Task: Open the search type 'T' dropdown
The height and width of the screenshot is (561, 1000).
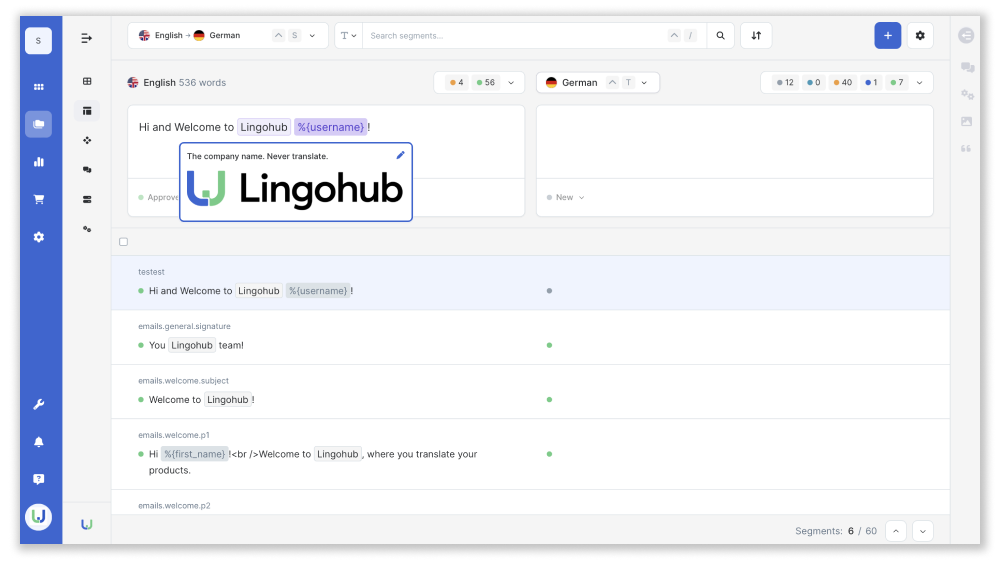Action: point(348,36)
